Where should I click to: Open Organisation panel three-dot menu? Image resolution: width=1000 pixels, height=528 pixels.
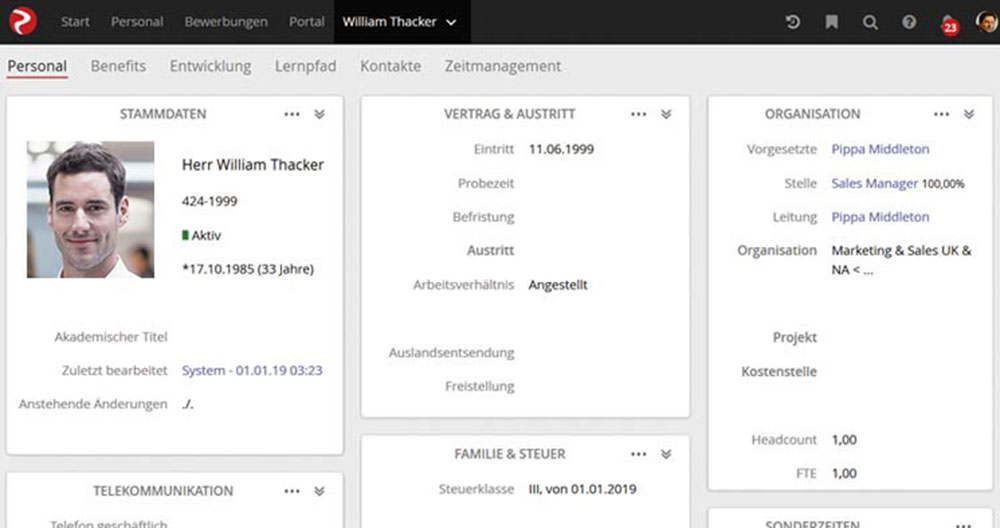[941, 114]
